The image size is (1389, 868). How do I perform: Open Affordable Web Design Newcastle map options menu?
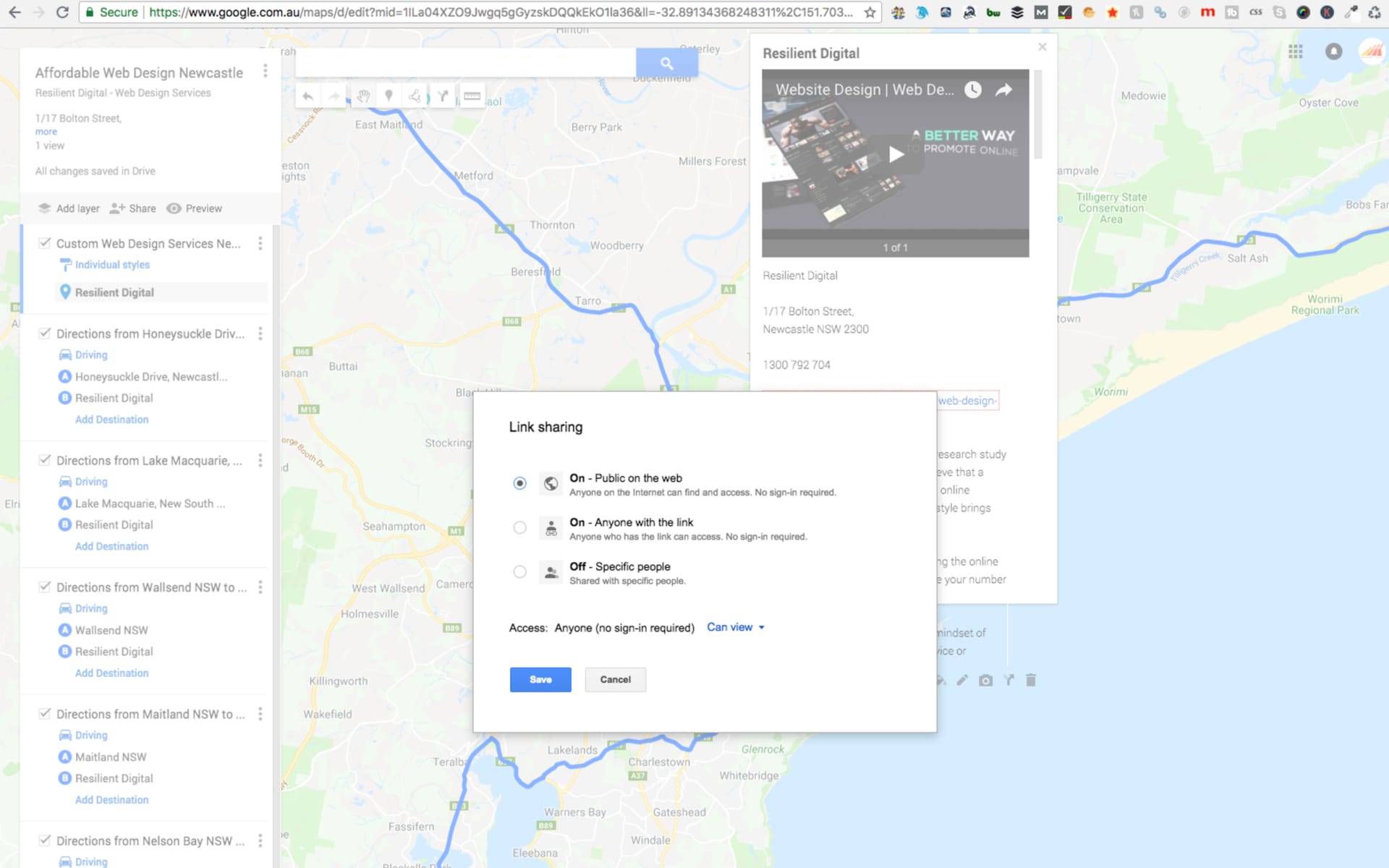(x=265, y=71)
